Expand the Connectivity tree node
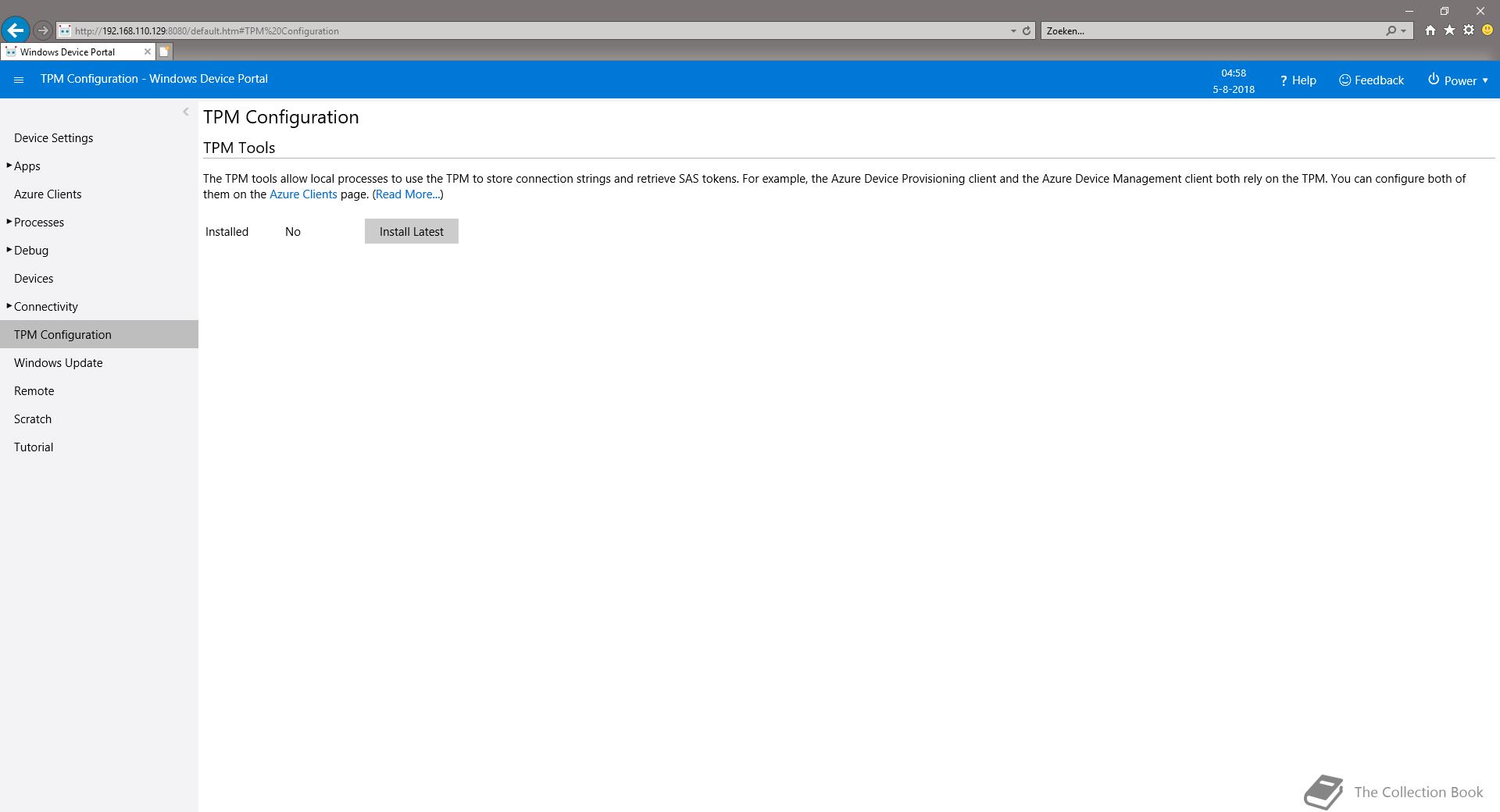Viewport: 1500px width, 812px height. tap(9, 306)
